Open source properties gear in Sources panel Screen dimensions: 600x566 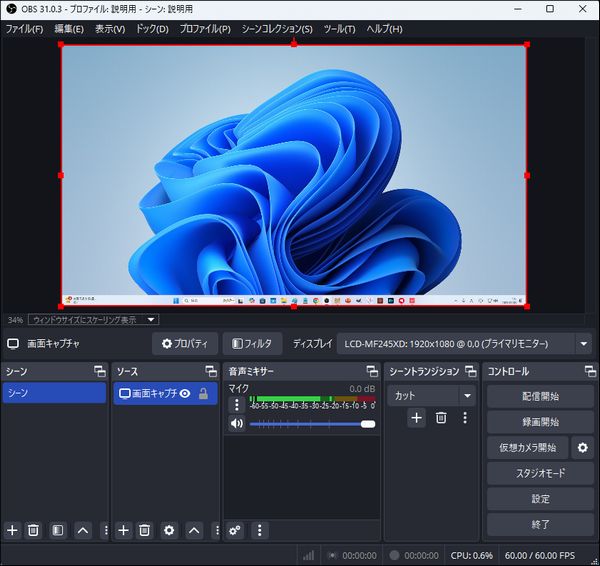(169, 530)
